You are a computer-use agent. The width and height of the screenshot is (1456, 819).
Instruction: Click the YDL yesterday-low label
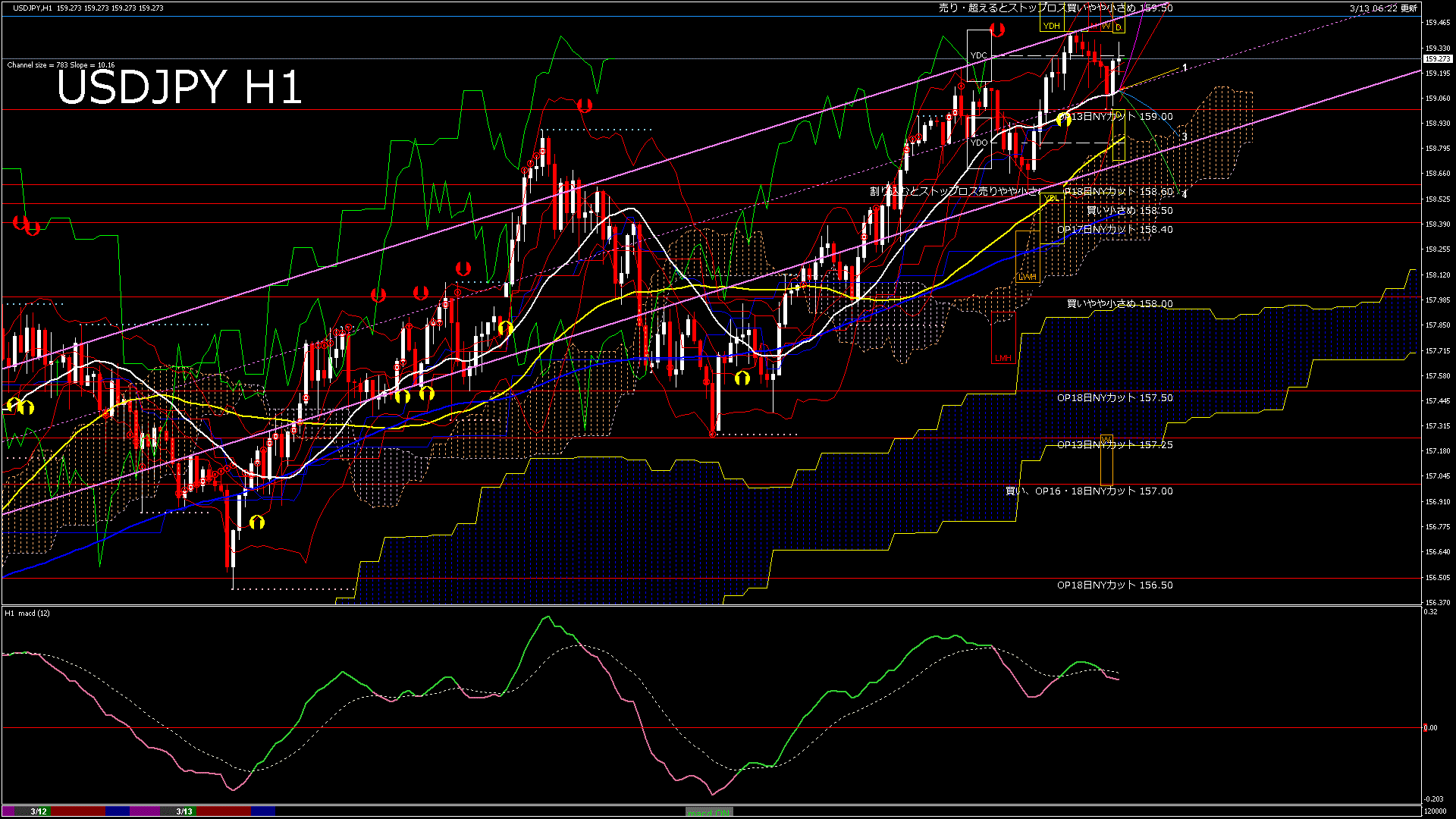pos(1051,199)
